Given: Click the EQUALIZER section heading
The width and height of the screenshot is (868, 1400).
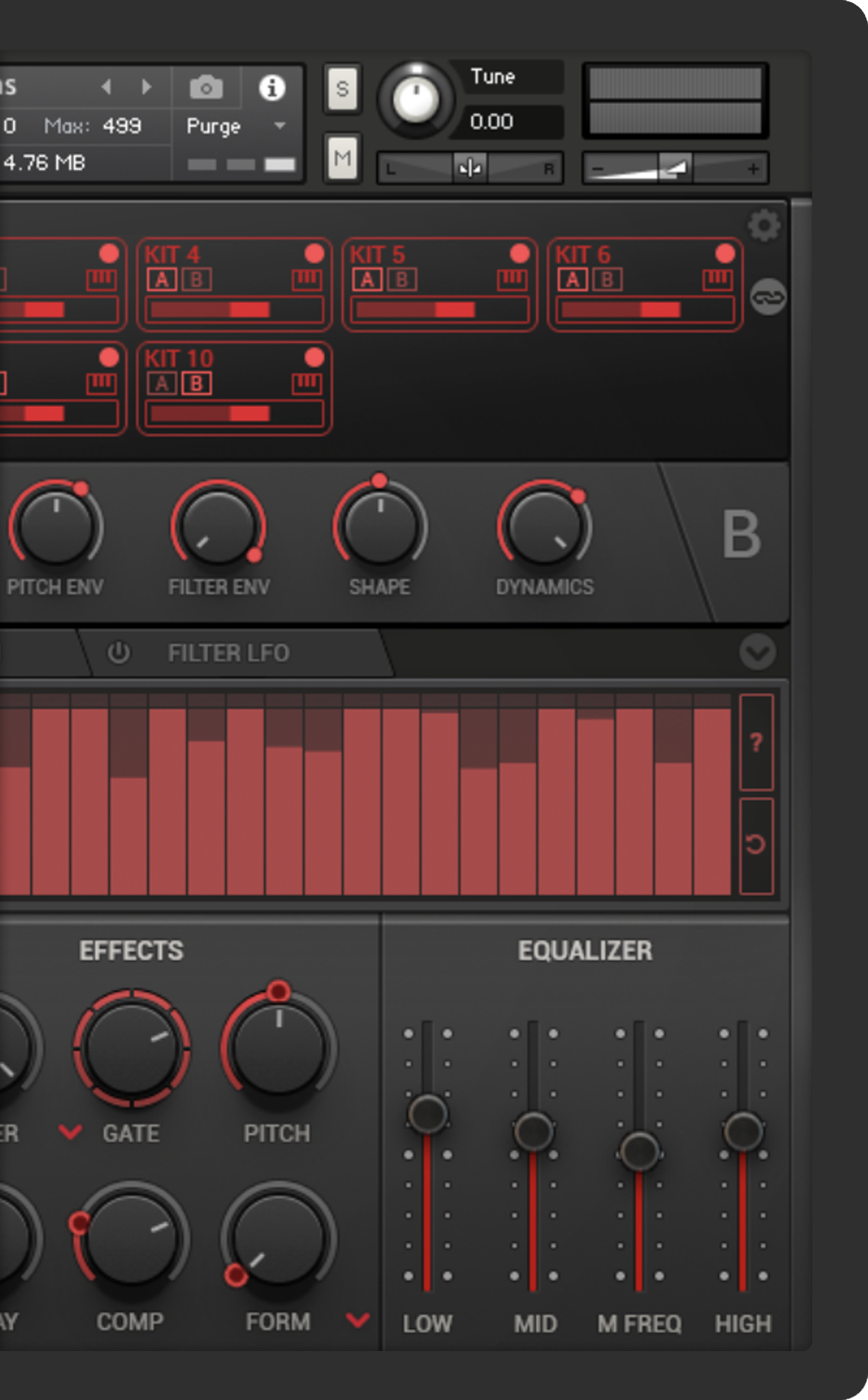Looking at the screenshot, I should (585, 950).
